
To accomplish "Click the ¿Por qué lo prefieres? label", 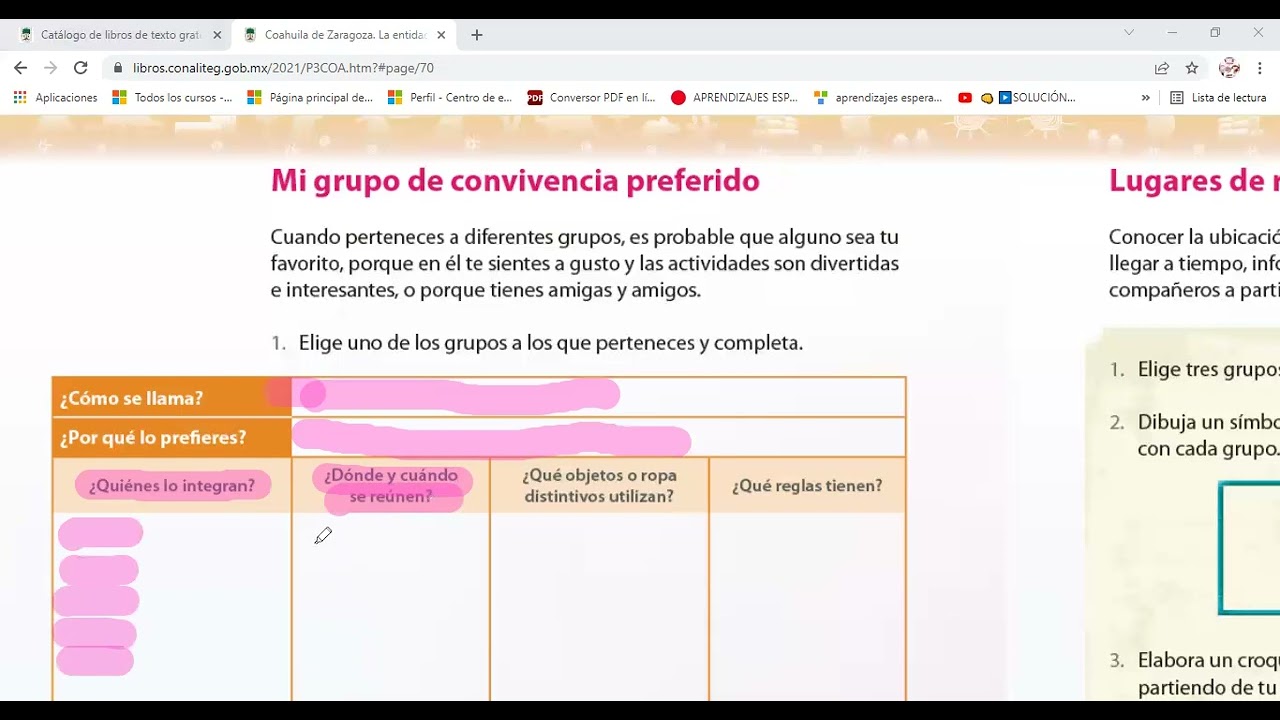I will [153, 438].
